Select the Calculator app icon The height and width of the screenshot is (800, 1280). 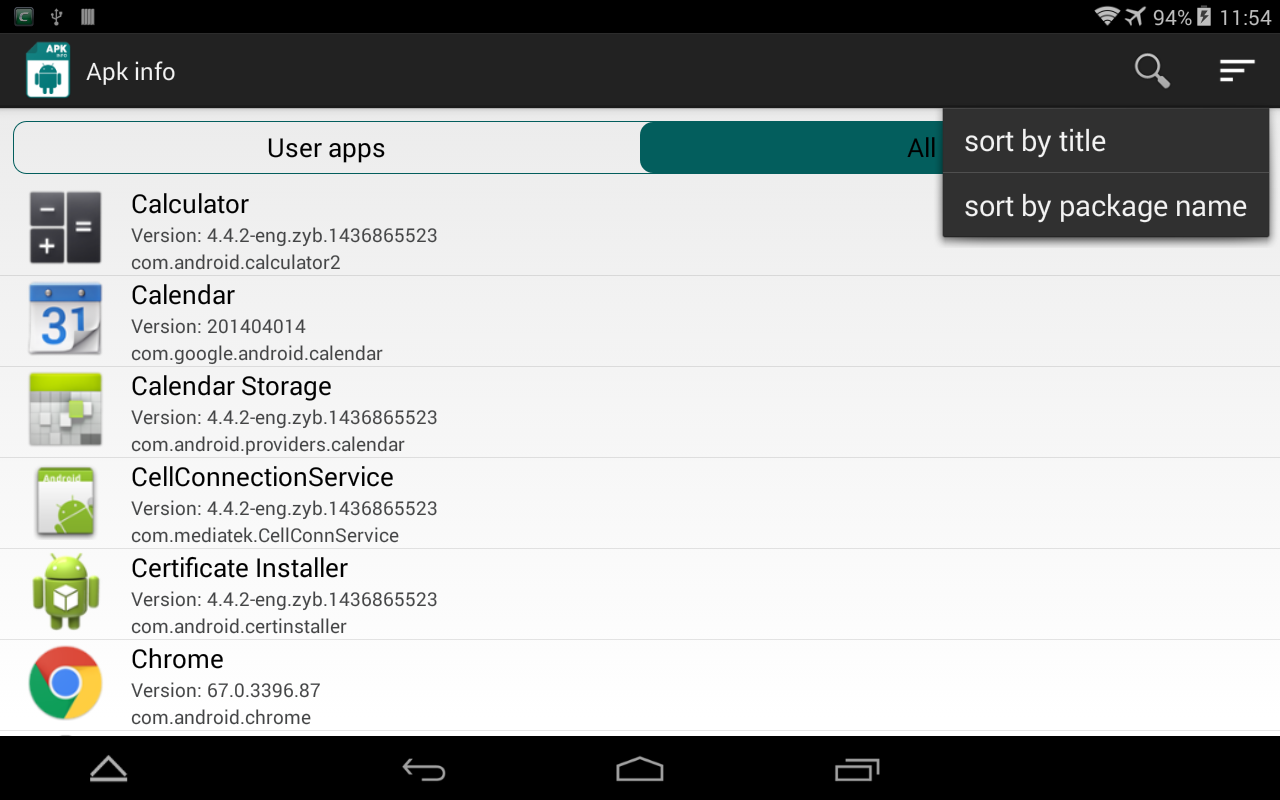click(x=65, y=229)
